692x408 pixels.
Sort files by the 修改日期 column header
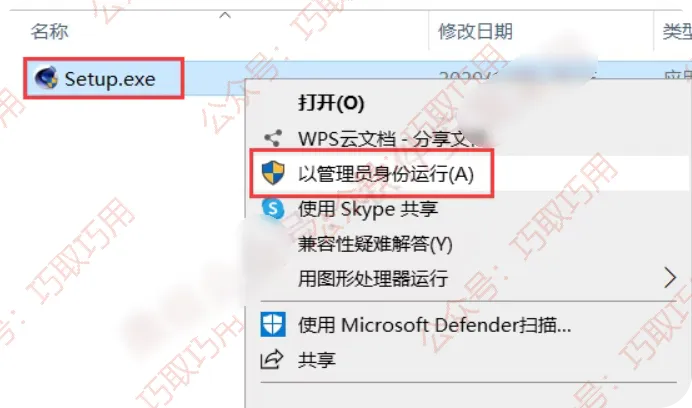475,31
